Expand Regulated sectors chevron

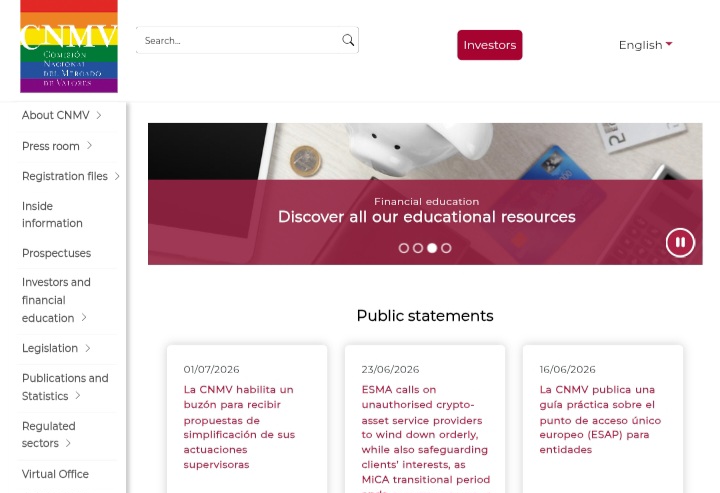(x=68, y=443)
